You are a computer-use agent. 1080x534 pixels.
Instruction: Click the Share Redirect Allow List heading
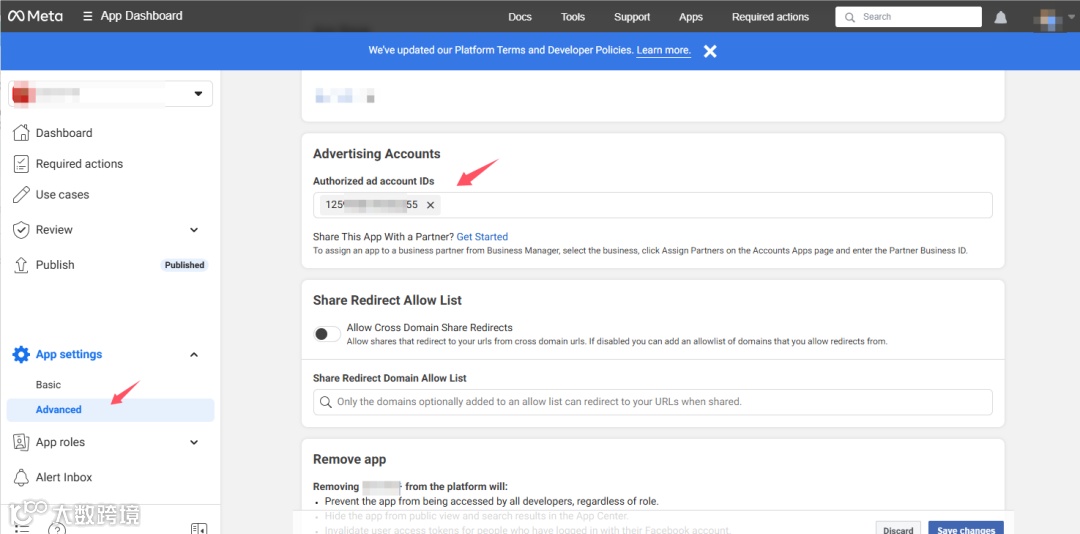coord(387,300)
